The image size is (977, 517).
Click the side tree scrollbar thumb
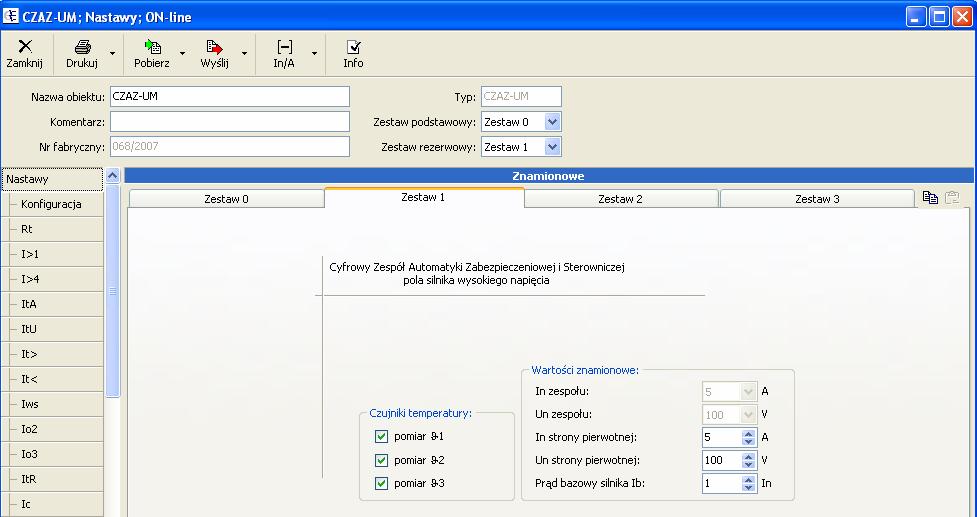coord(112,291)
